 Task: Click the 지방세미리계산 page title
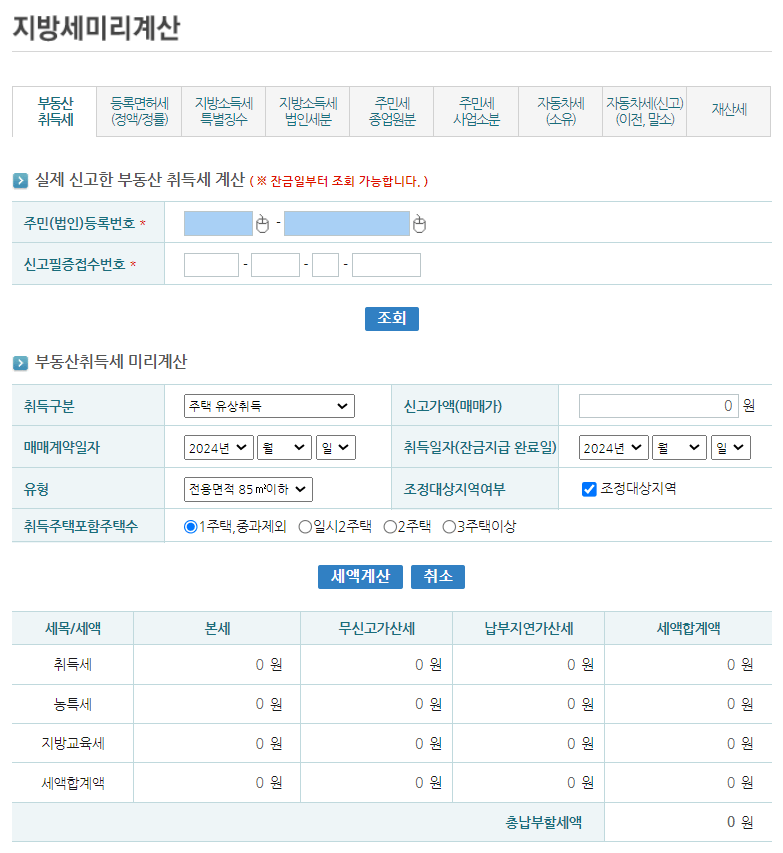pos(96,28)
